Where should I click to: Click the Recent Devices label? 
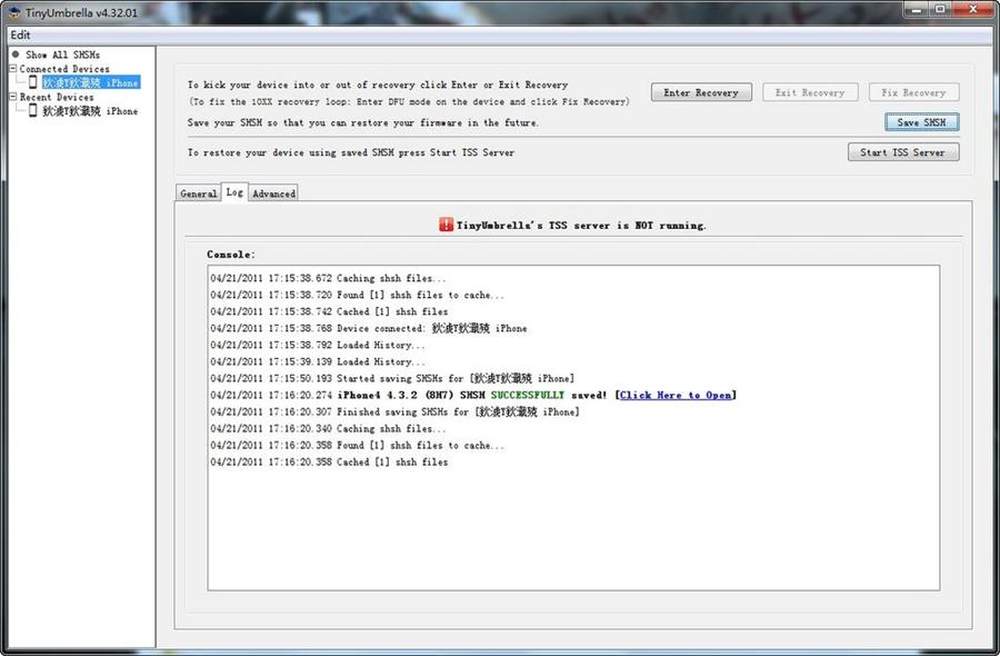click(x=57, y=97)
